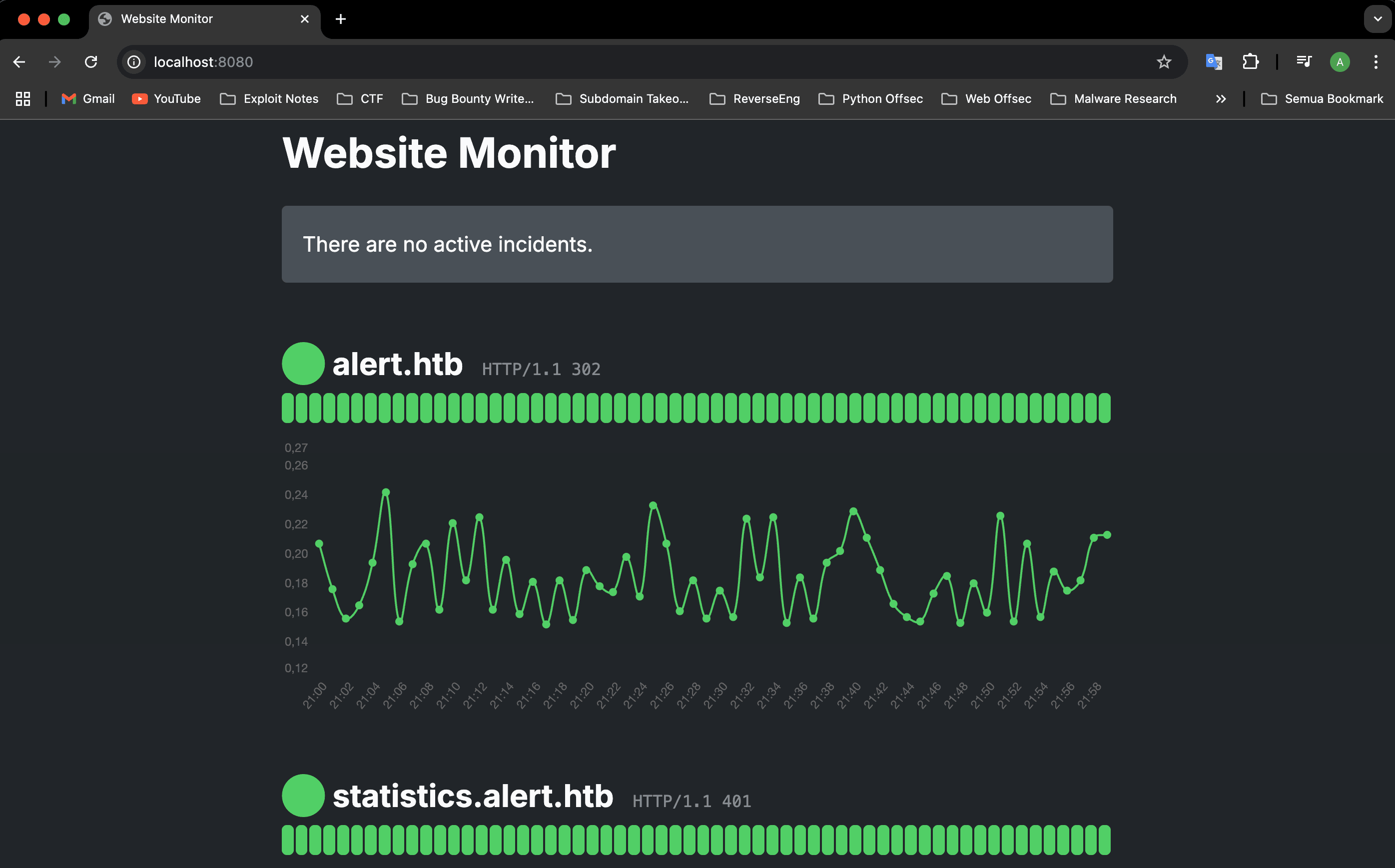Open a new tab with plus button
The height and width of the screenshot is (868, 1395).
tap(341, 19)
